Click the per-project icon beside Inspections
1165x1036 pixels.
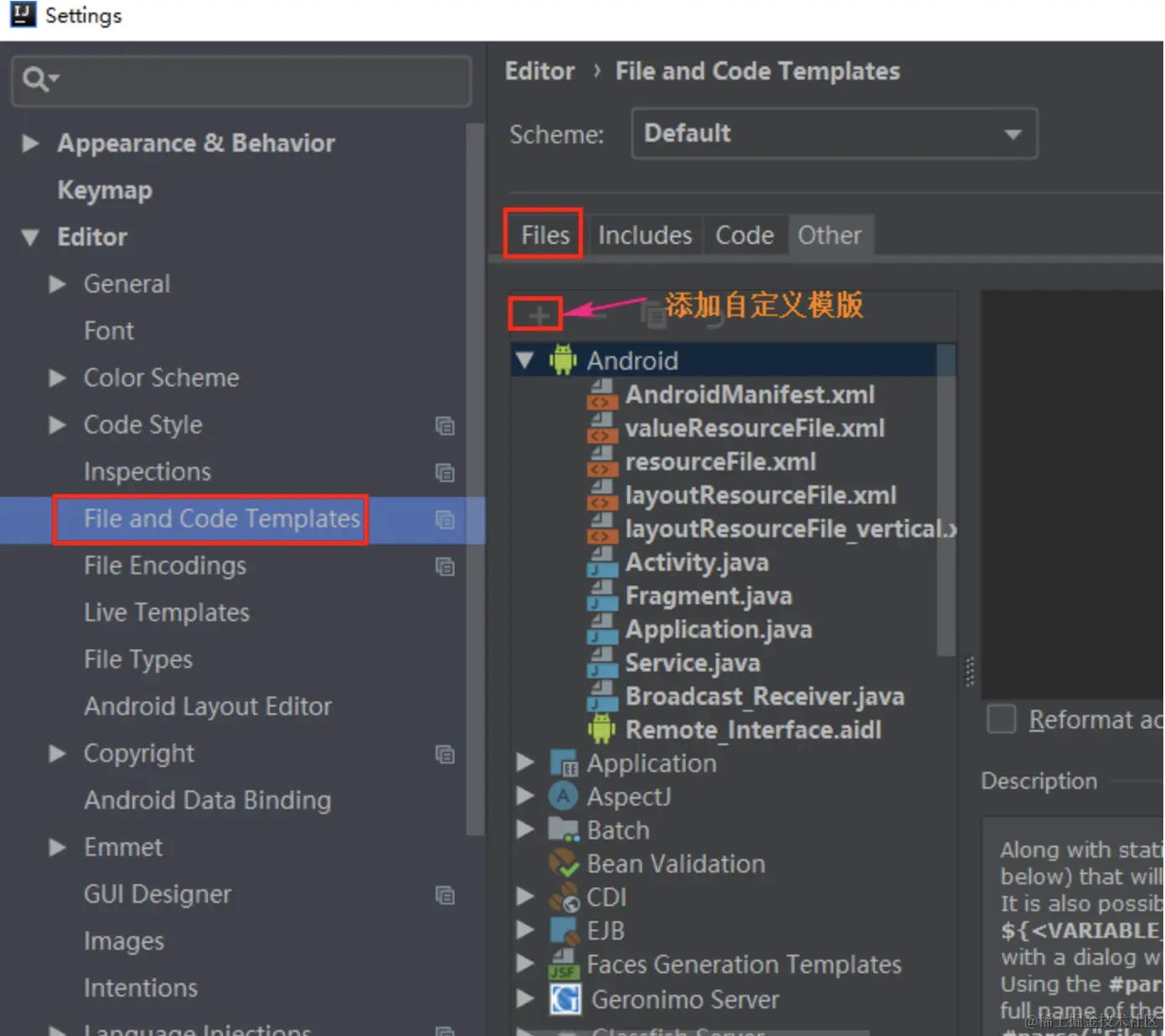tap(445, 472)
